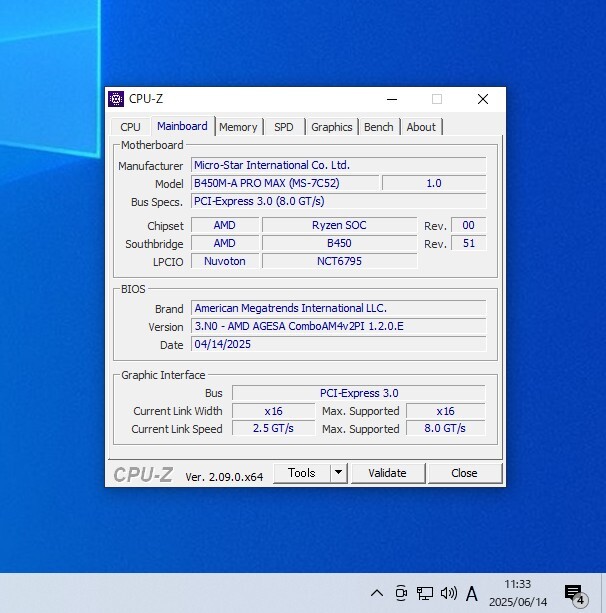Click BIOS version 3.N0 AGESA field
Screen dimensions: 606x613
[x=339, y=326]
